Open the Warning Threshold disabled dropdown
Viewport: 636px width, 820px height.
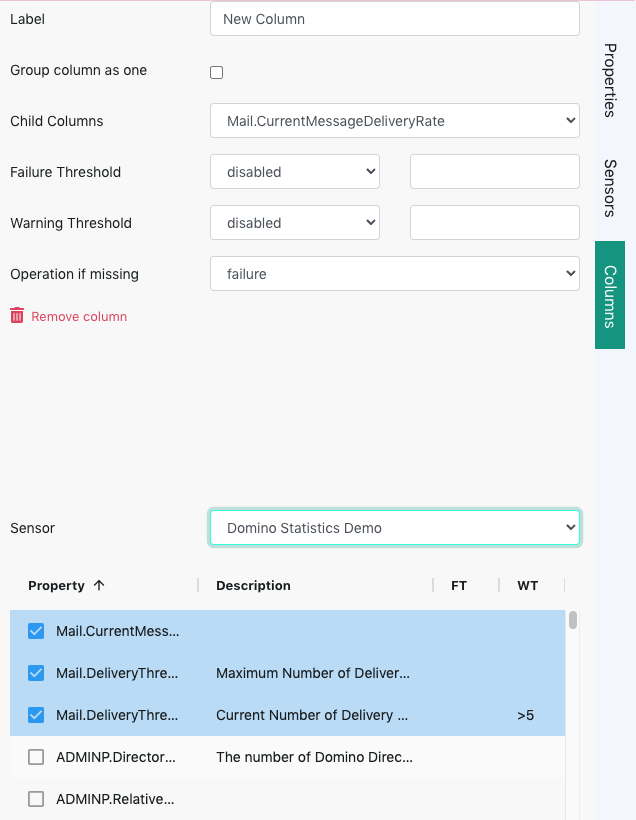click(x=294, y=223)
